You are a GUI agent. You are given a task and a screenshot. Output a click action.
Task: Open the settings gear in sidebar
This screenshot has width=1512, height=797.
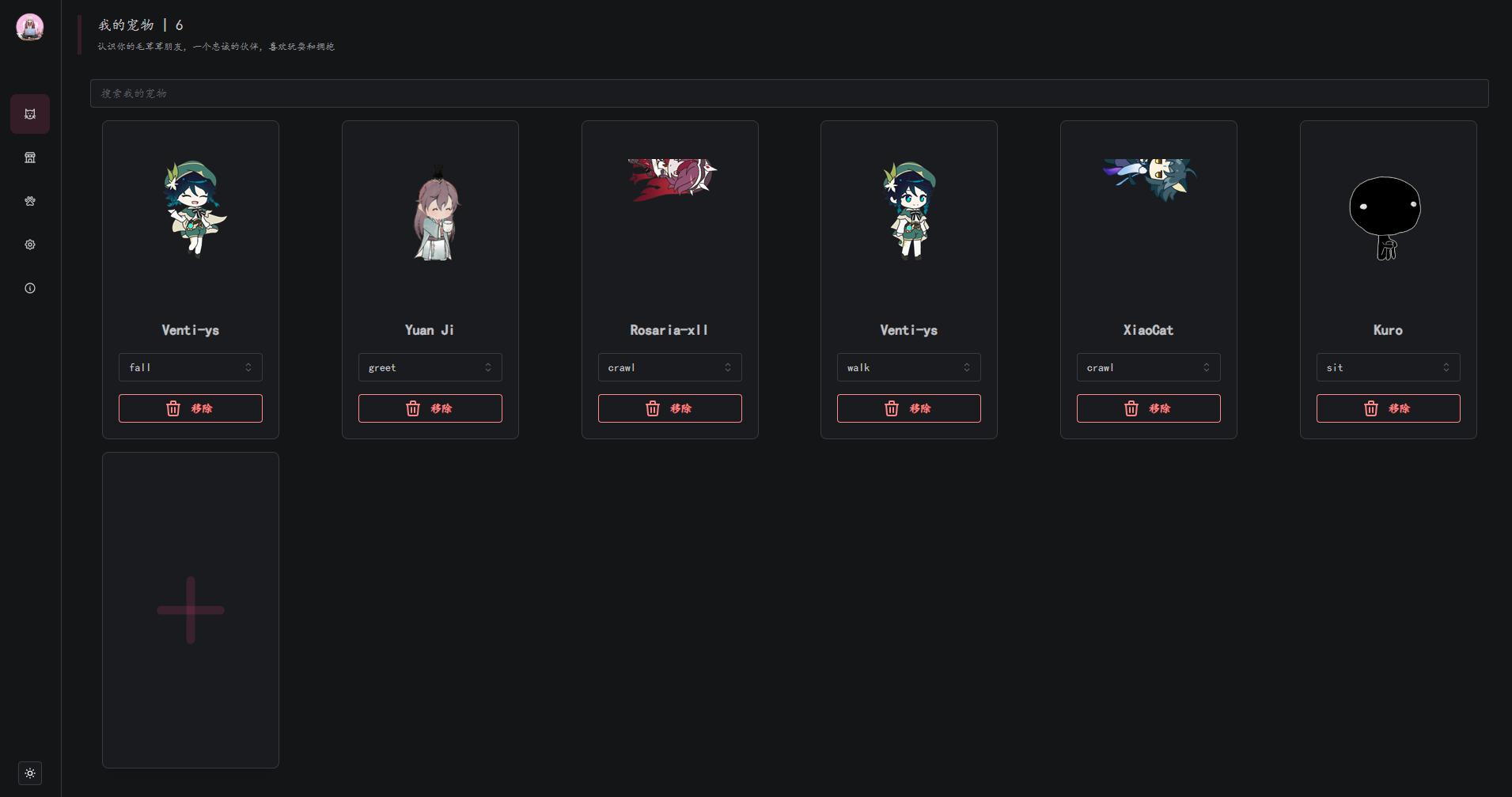pyautogui.click(x=30, y=245)
